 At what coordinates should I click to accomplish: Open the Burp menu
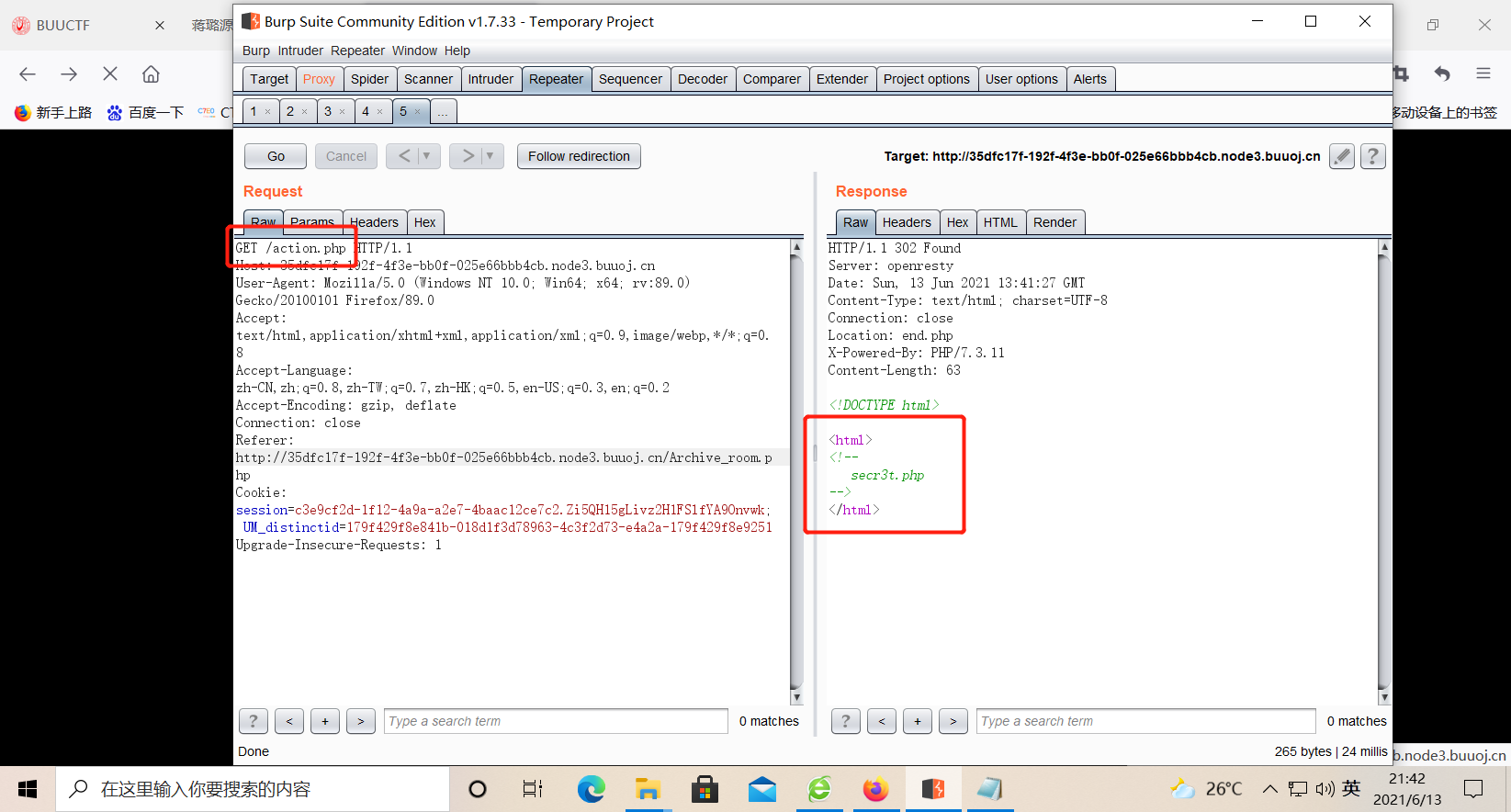[x=256, y=51]
